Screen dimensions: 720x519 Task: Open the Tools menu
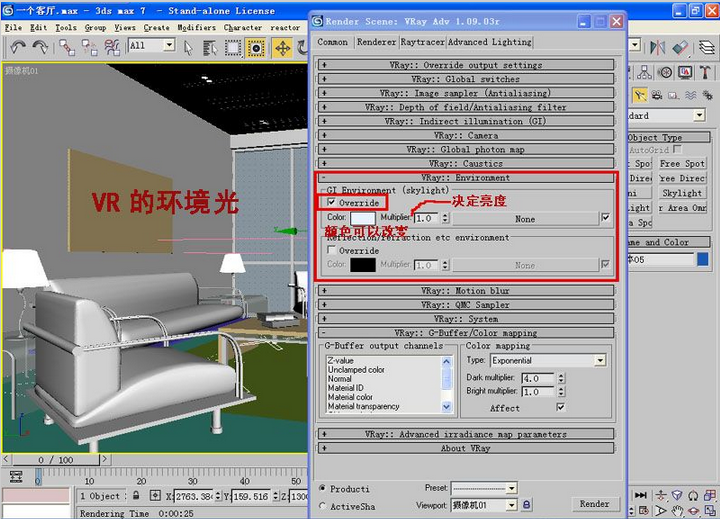pyautogui.click(x=66, y=28)
